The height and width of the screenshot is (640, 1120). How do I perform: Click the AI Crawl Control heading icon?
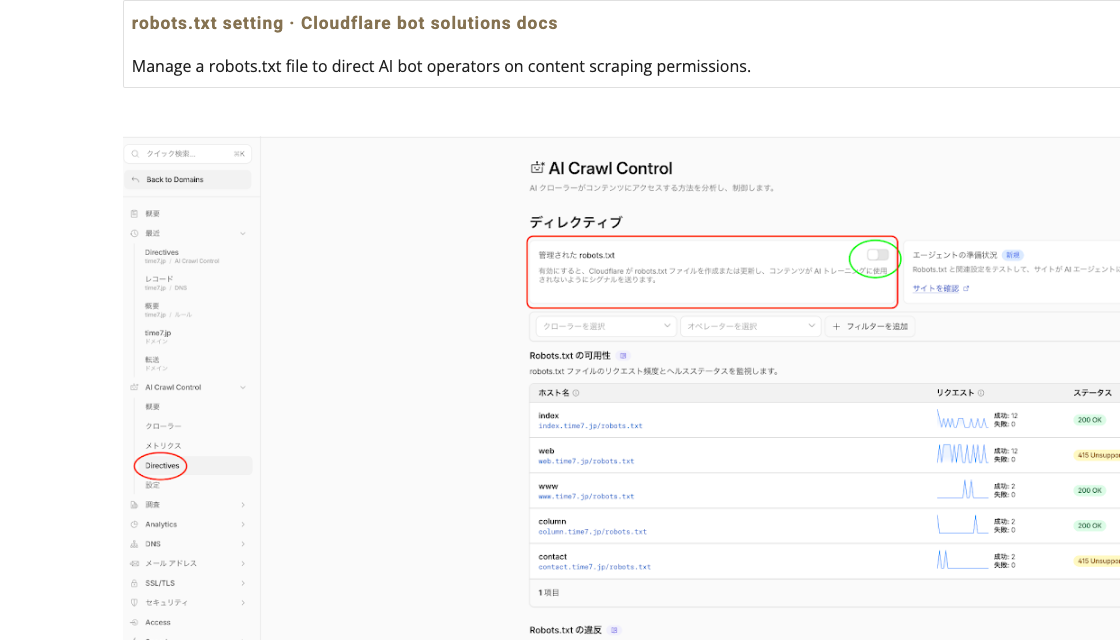point(537,168)
